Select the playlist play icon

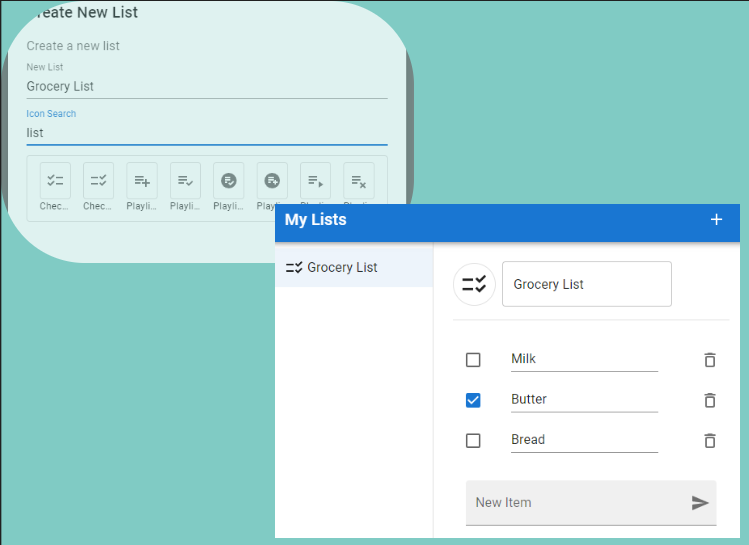click(315, 181)
